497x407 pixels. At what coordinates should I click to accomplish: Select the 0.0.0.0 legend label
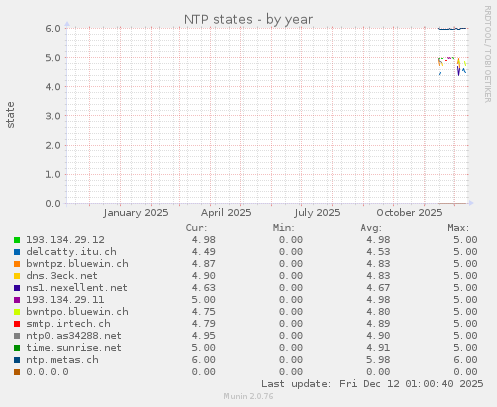[x=47, y=372]
